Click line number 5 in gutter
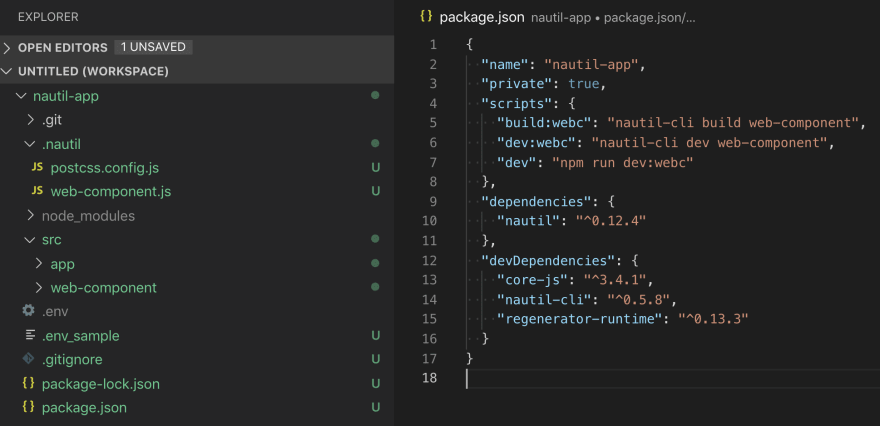The image size is (880, 426). [x=433, y=123]
